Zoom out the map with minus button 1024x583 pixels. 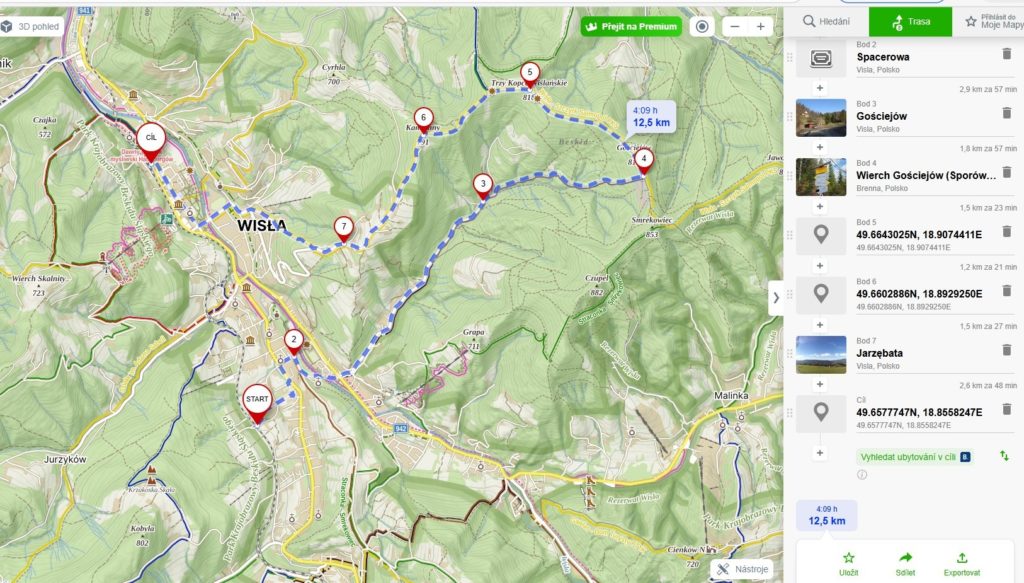pyautogui.click(x=735, y=27)
